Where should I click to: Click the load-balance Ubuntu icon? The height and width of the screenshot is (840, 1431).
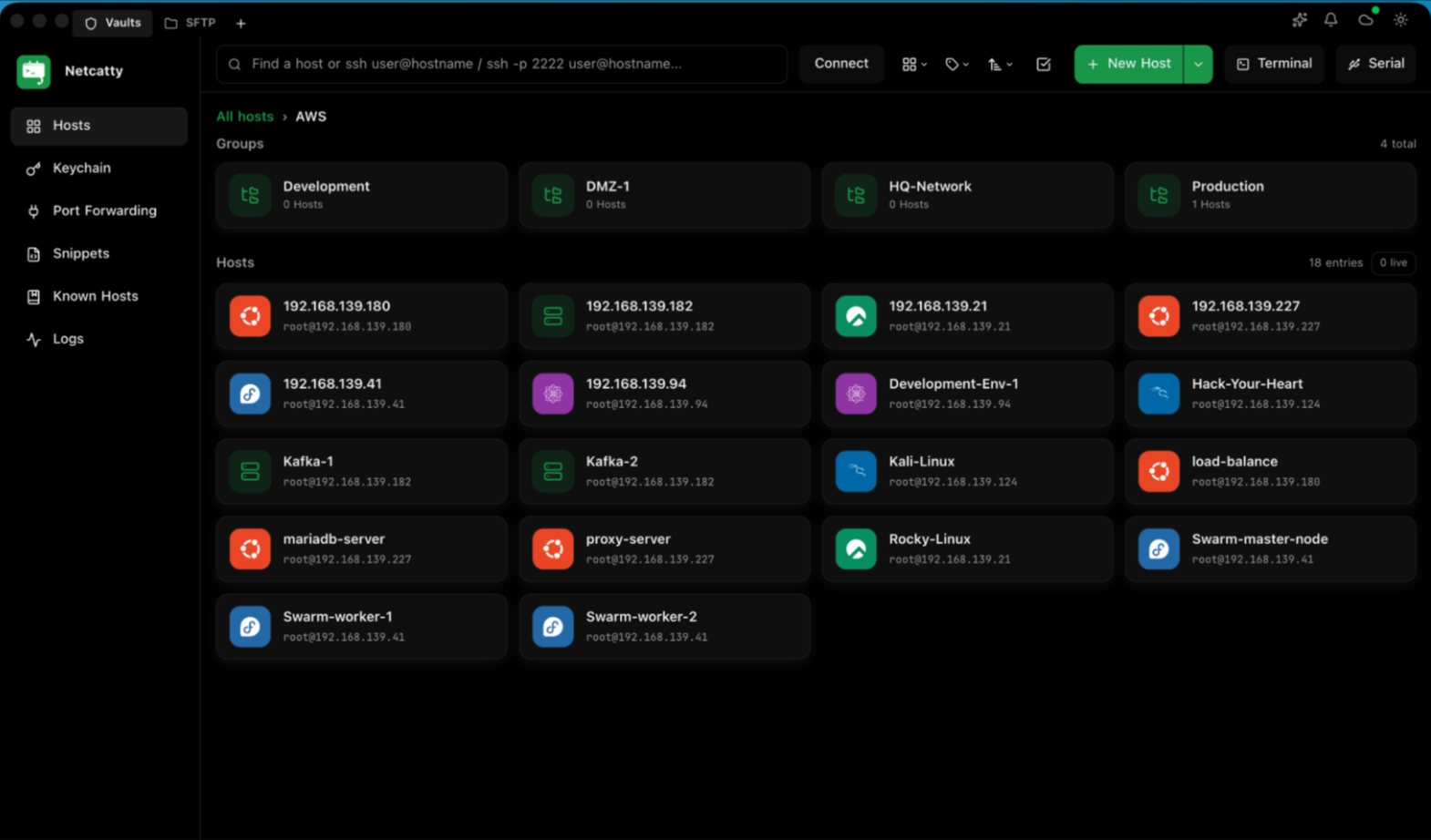(x=1158, y=471)
